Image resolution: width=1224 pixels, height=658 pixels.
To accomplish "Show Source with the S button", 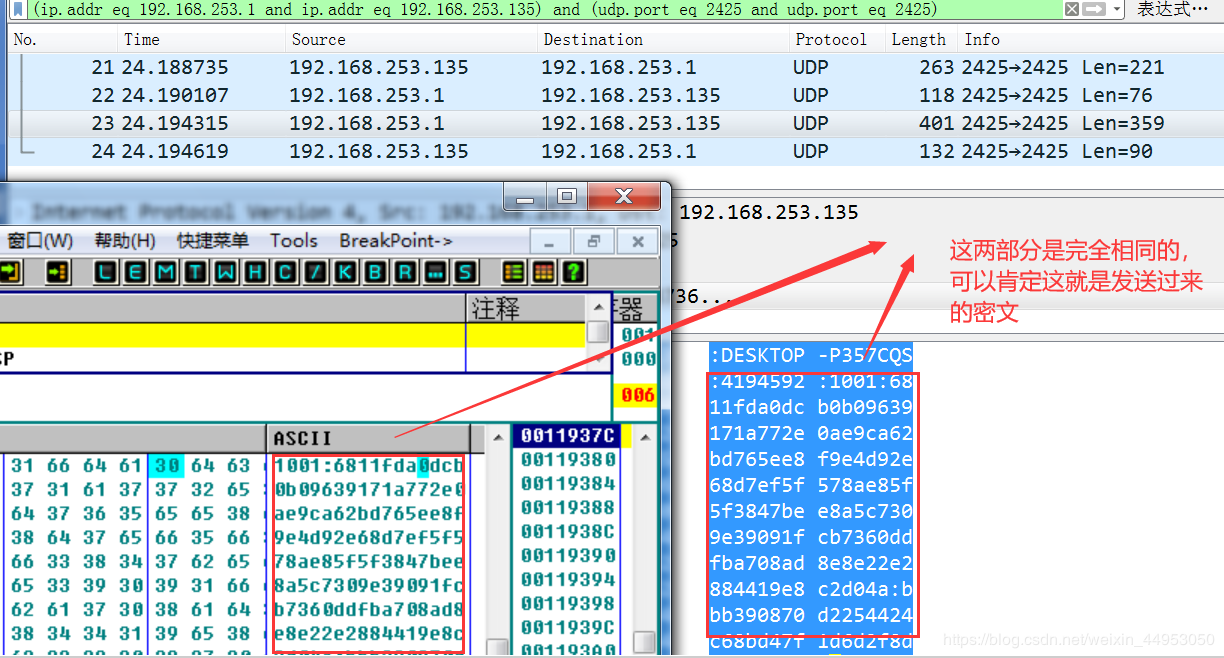I will click(465, 272).
